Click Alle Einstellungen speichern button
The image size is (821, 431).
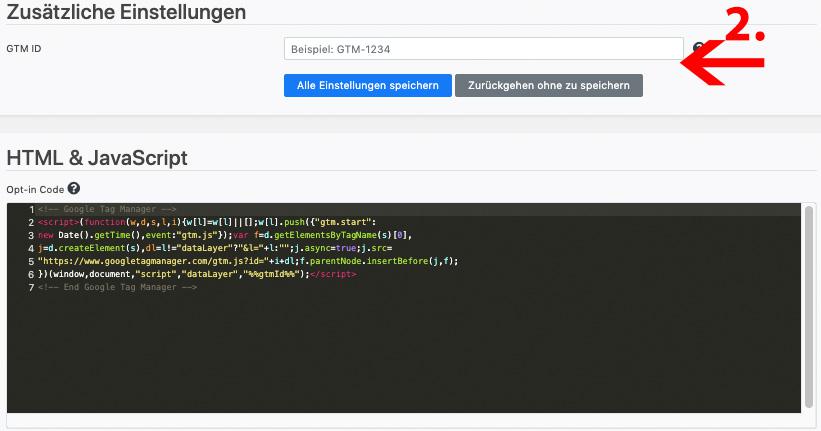(x=368, y=85)
